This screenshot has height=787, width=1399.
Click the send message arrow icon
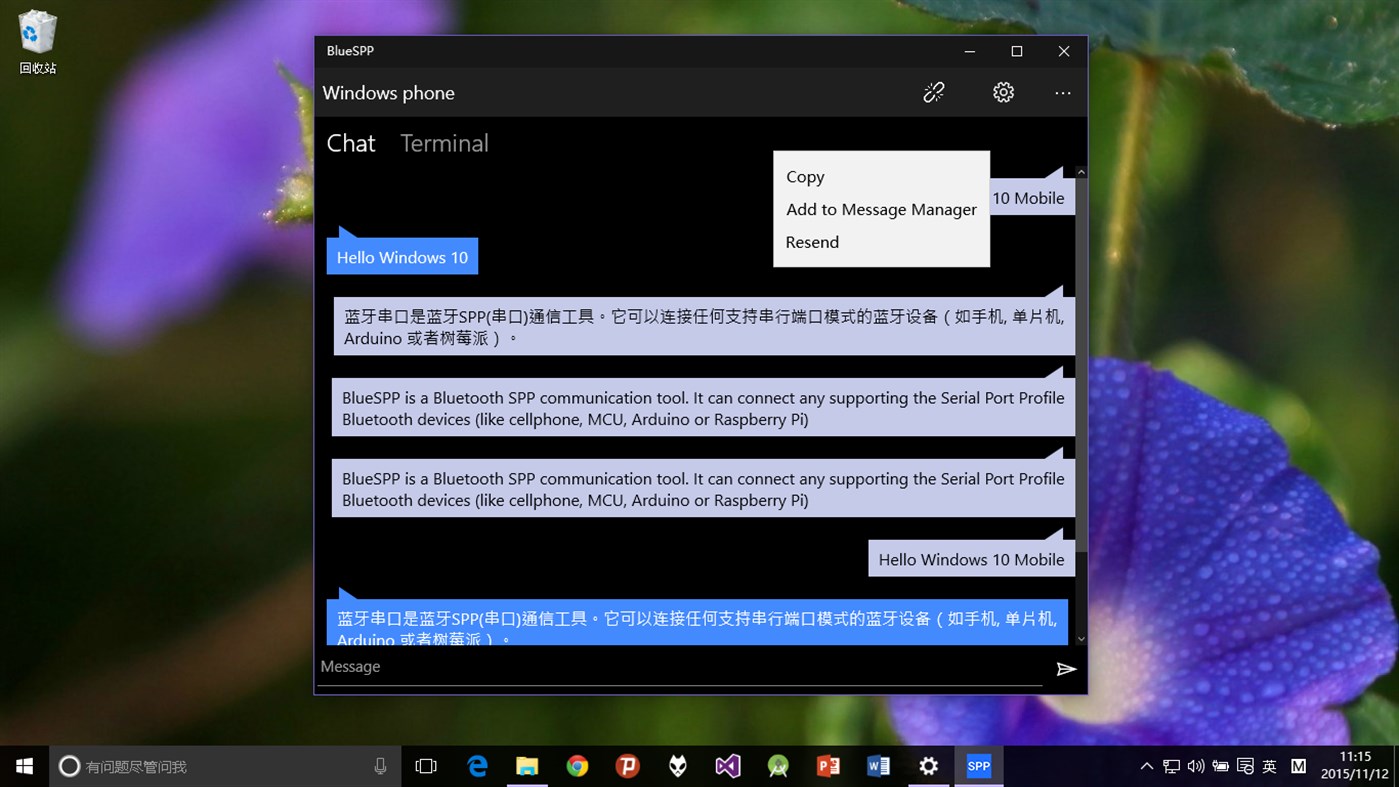click(x=1066, y=668)
